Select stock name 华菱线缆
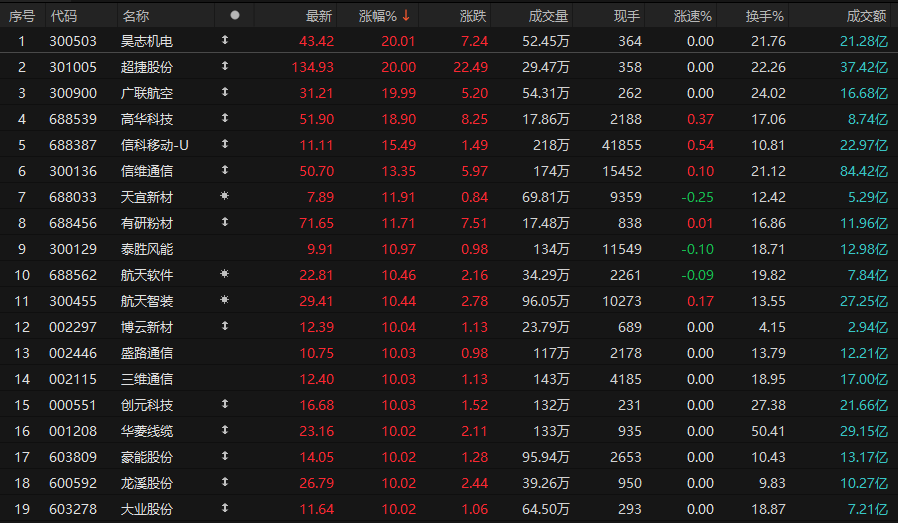 click(x=147, y=431)
